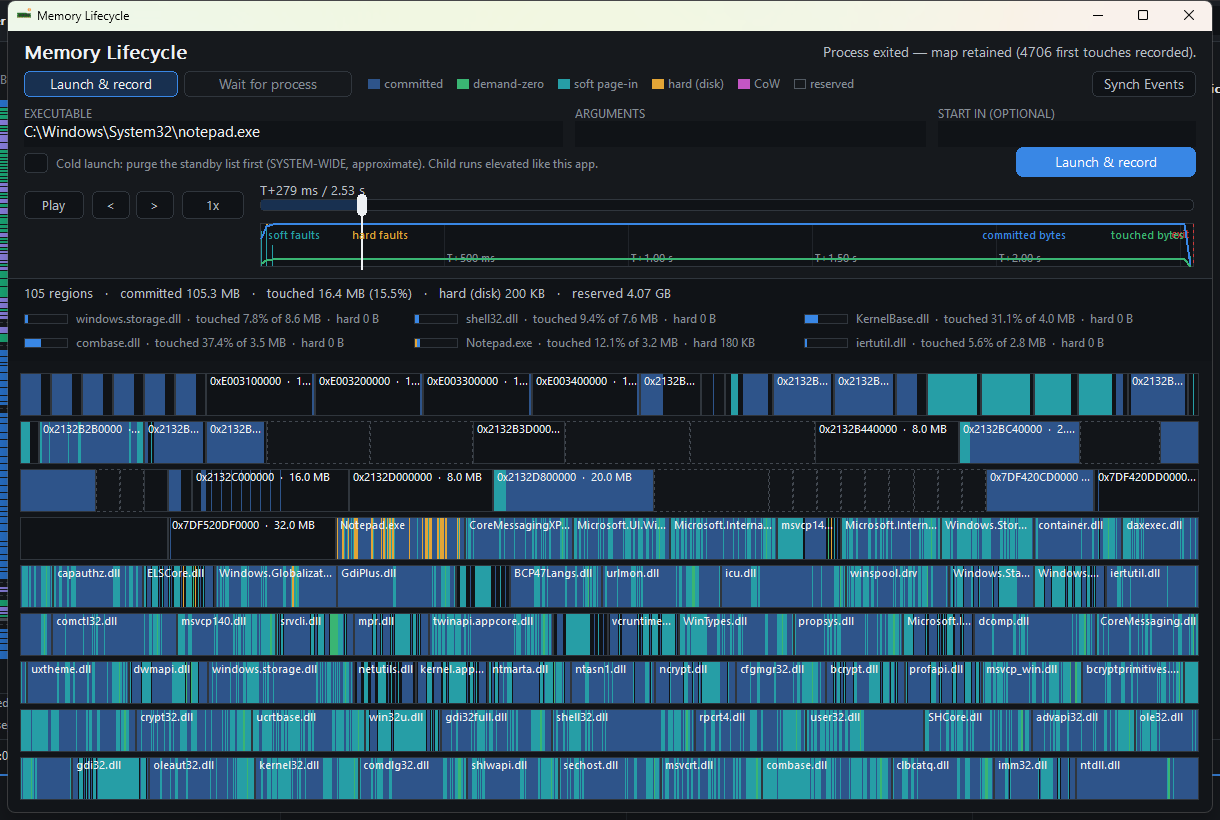Select the 0x2132D800000 20.0 MB region
Screen dimensions: 1220x820
(x=573, y=490)
